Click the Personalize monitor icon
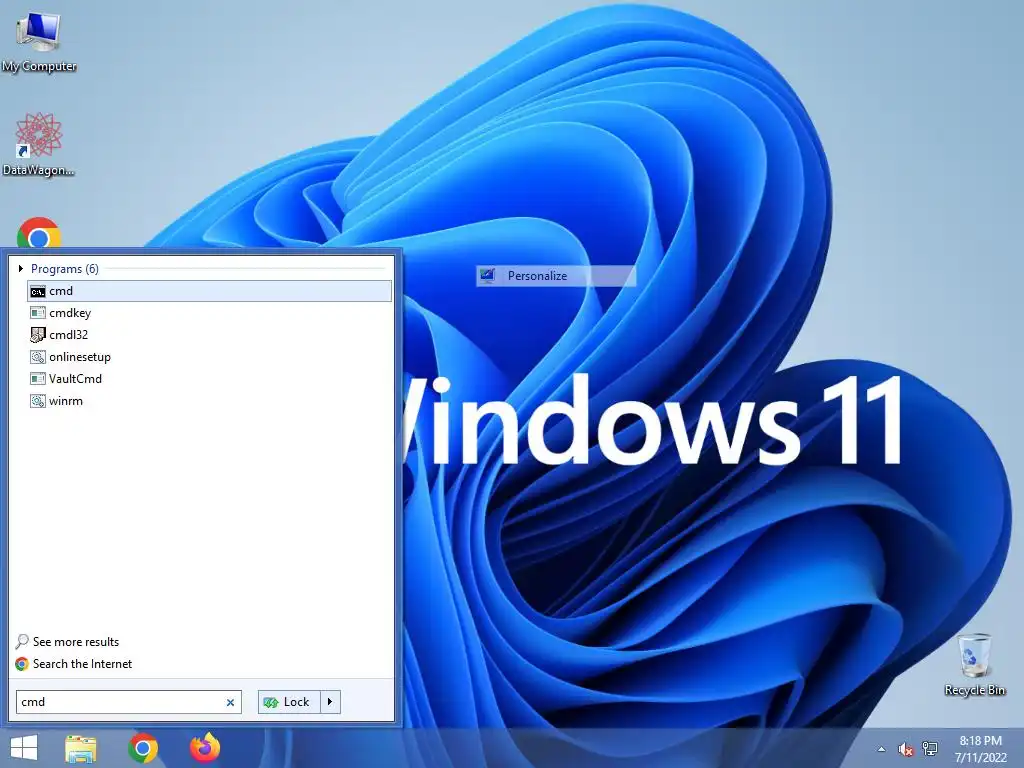 [x=487, y=276]
